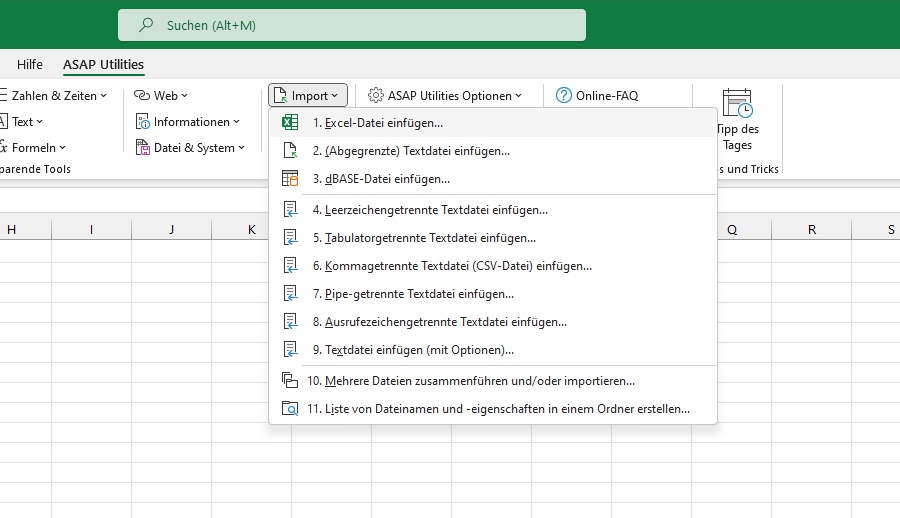Choose 4. Leerzeichengetrennte Textdatei einfügen
Image resolution: width=900 pixels, height=518 pixels.
(x=493, y=210)
